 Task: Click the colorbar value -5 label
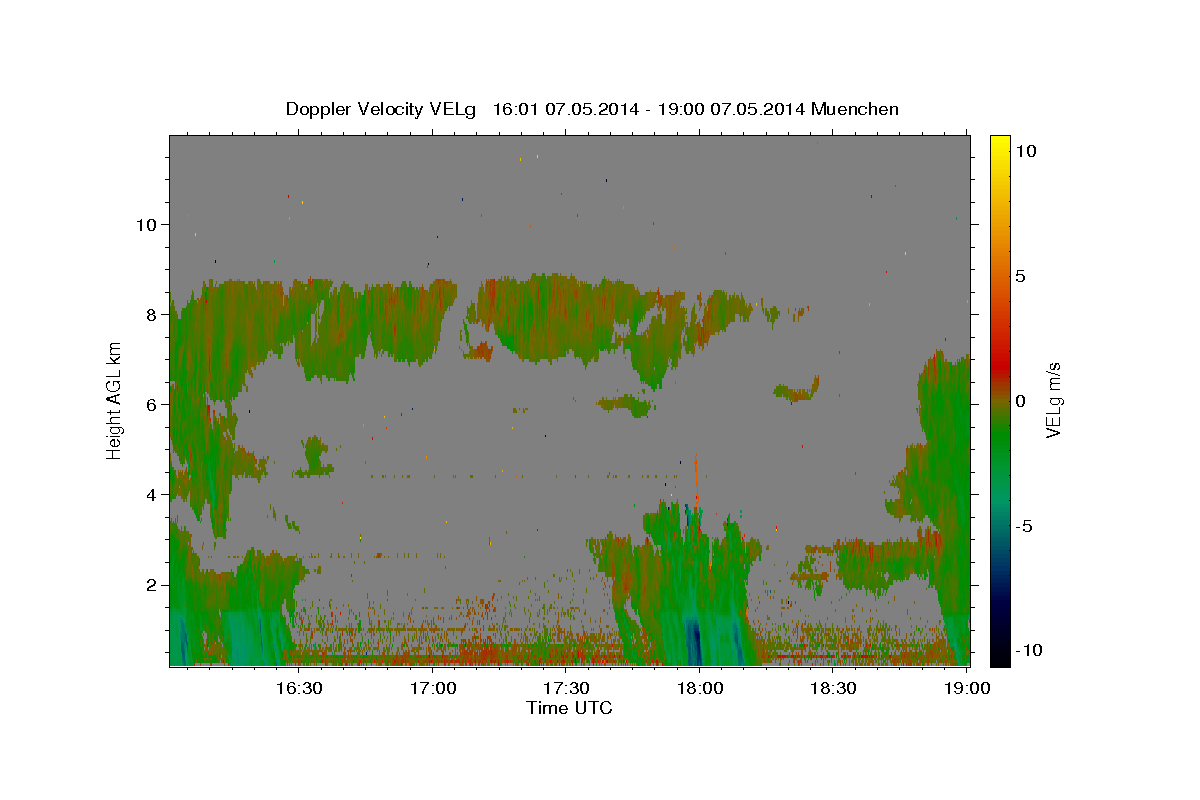[1025, 526]
